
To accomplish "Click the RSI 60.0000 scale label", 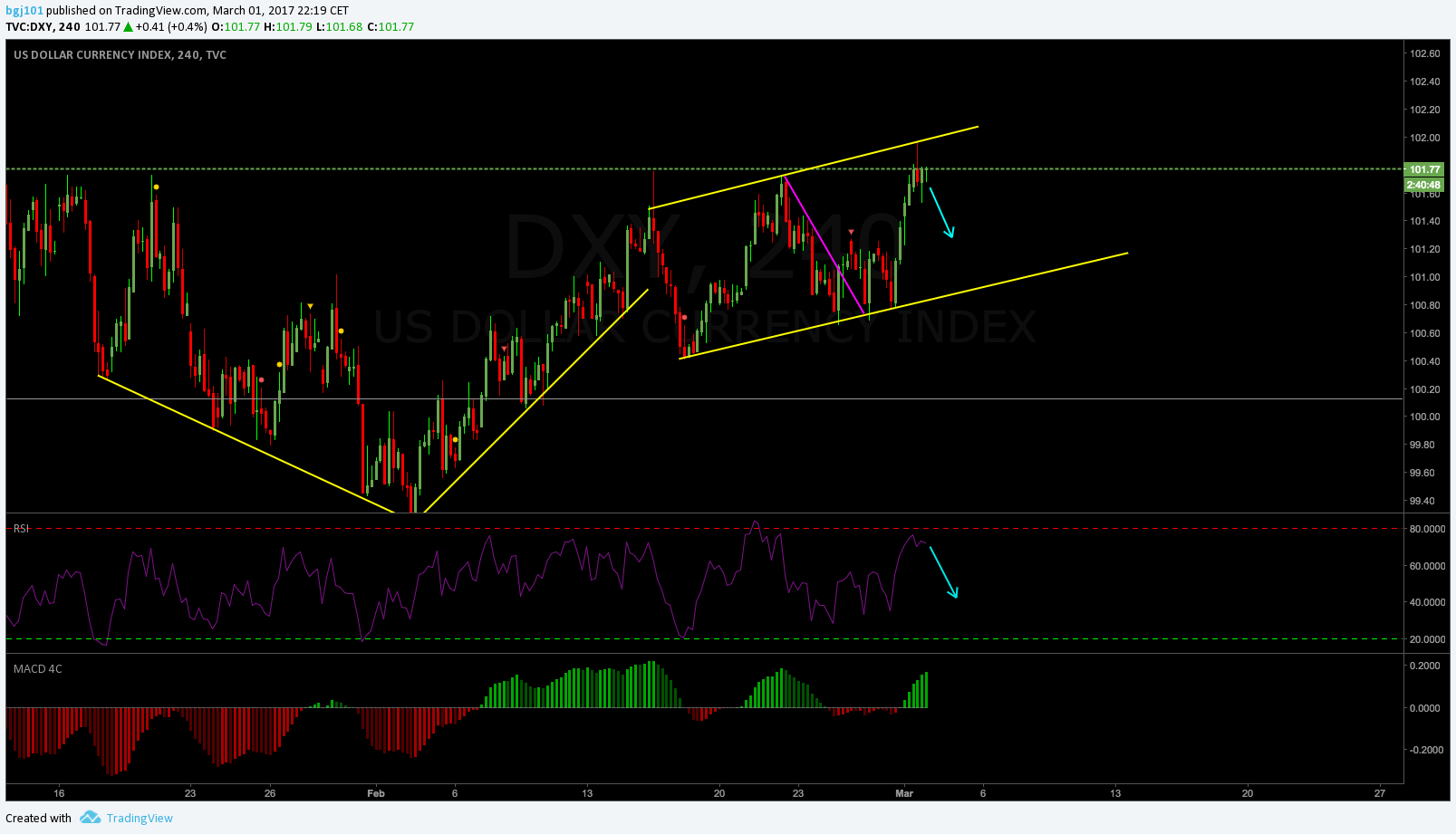I will pyautogui.click(x=1428, y=566).
